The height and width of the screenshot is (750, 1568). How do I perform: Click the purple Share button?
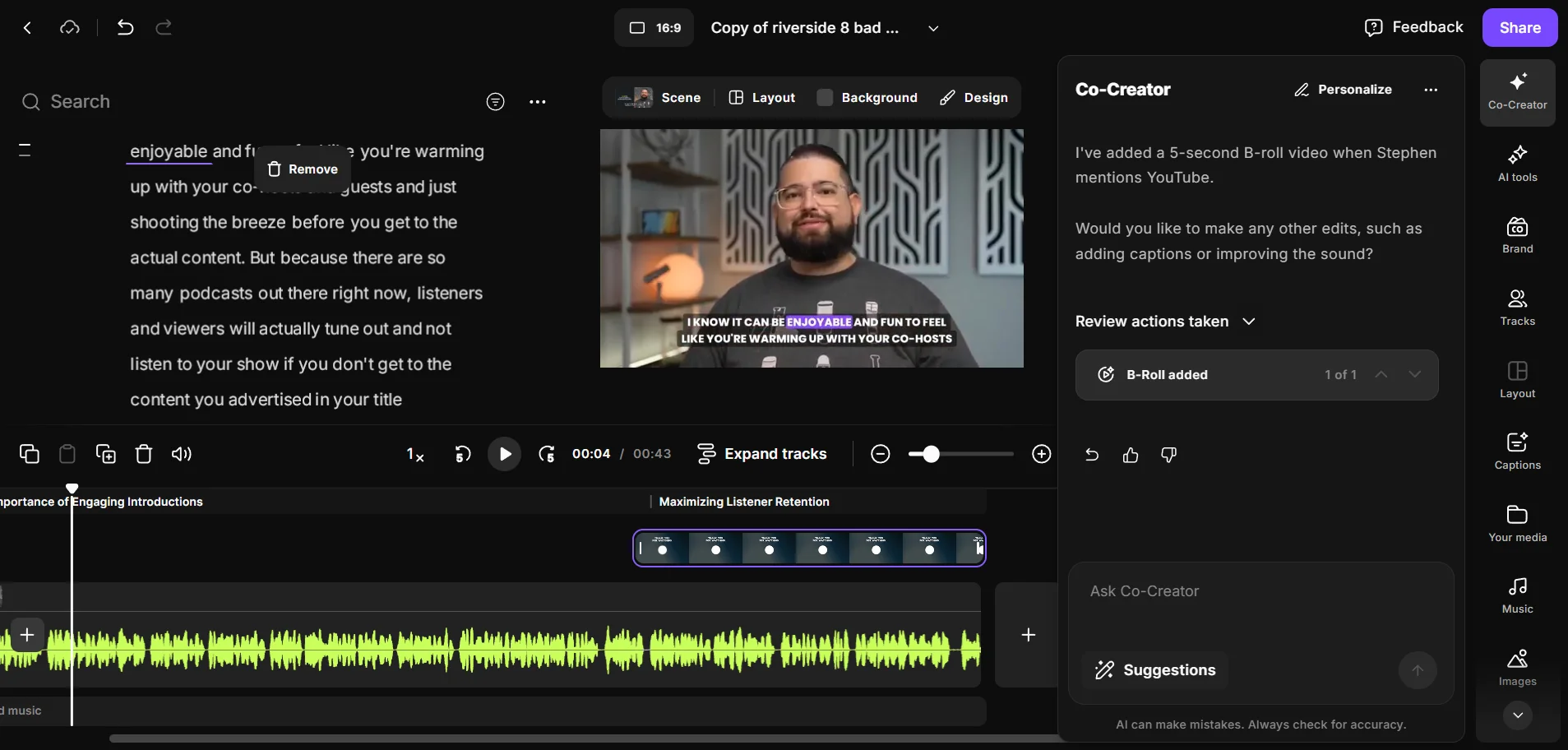pyautogui.click(x=1519, y=28)
